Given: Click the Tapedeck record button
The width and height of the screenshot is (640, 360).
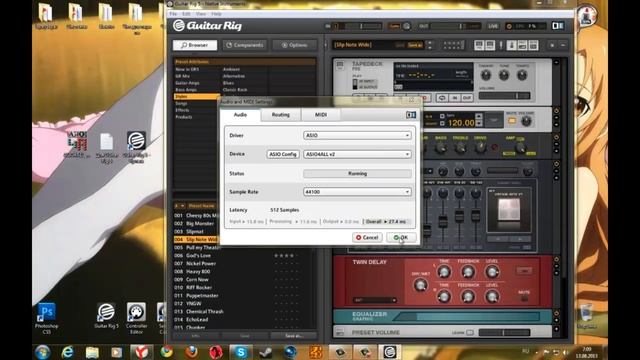Looking at the screenshot, I should click(424, 98).
